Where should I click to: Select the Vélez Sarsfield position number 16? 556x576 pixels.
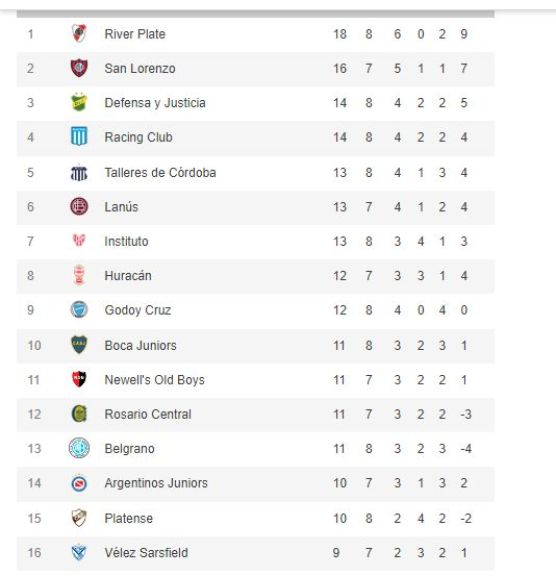(x=34, y=552)
